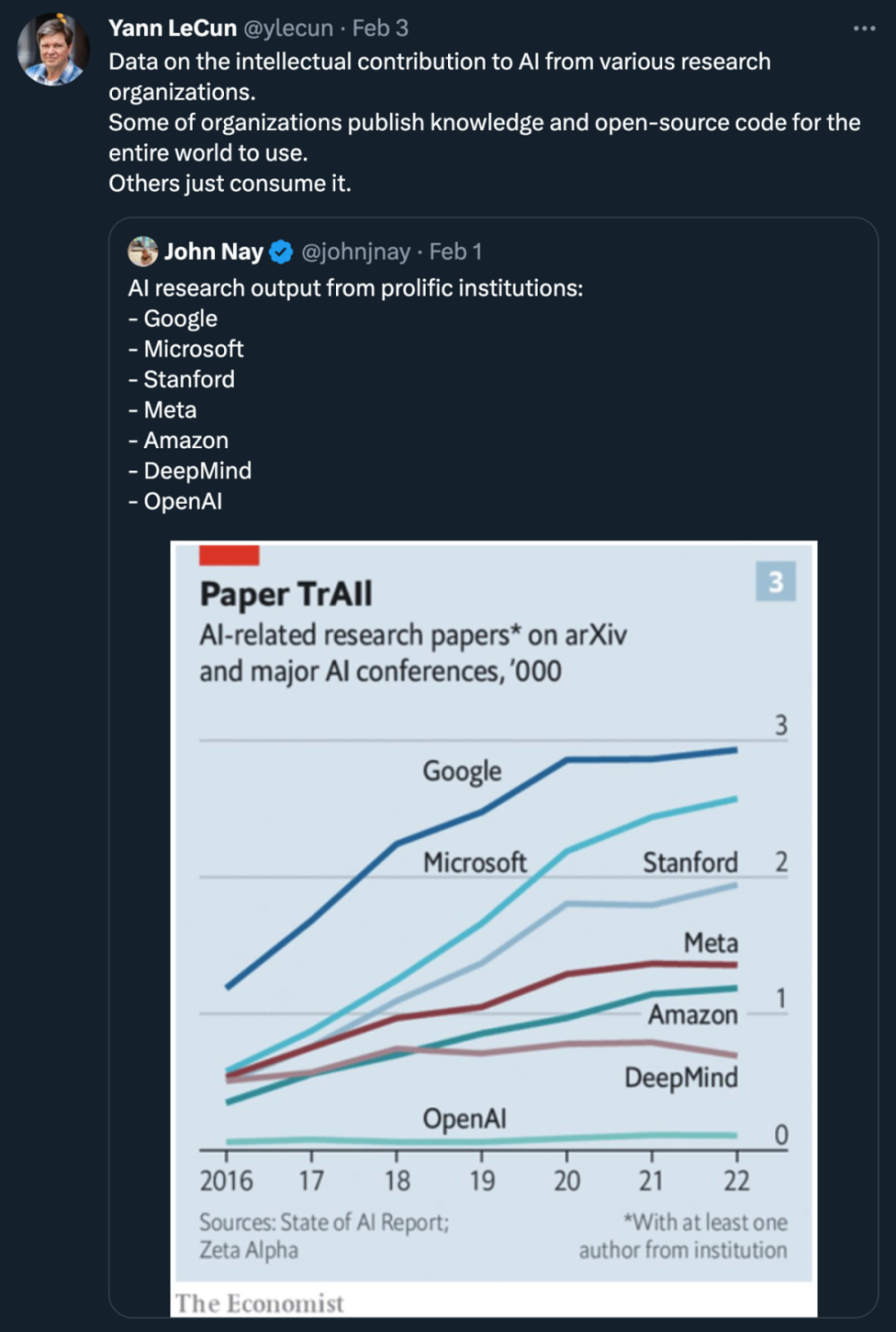Open the more options menu on Yann LeCun's tweet
The width and height of the screenshot is (896, 1332).
pyautogui.click(x=866, y=30)
